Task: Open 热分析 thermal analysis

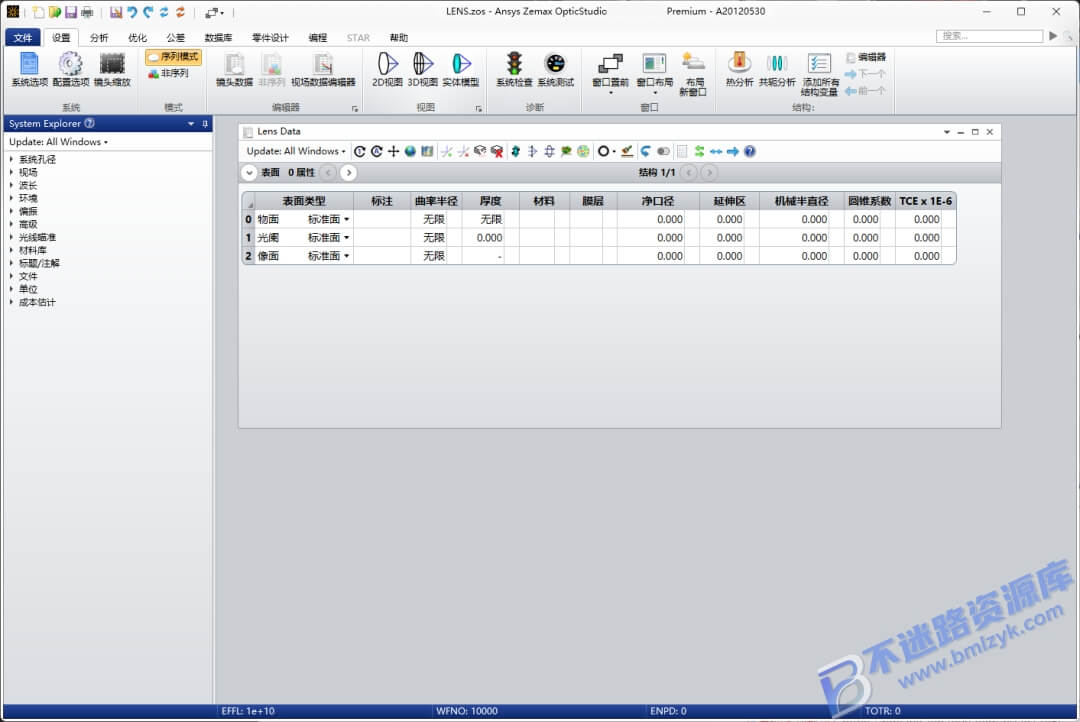Action: (x=739, y=69)
